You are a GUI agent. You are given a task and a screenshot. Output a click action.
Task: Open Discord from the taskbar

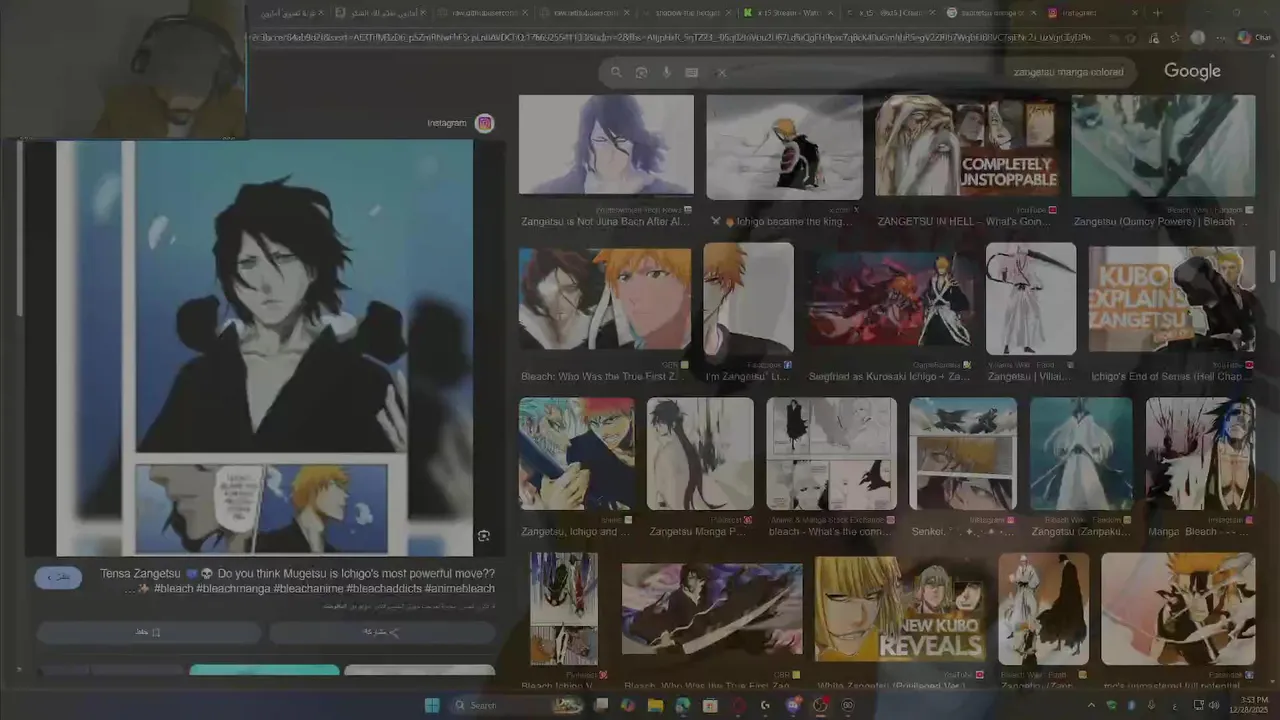[x=793, y=705]
